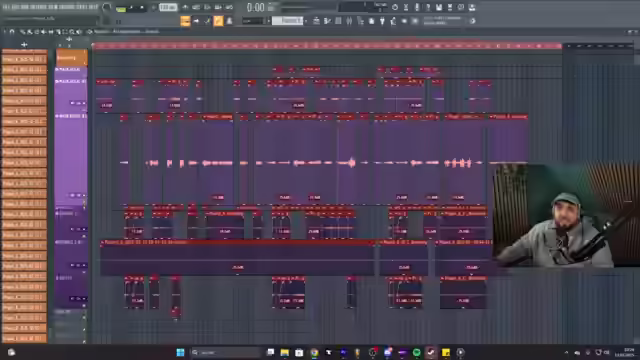
Task: Click the Windows Start button
Action: coord(180,352)
